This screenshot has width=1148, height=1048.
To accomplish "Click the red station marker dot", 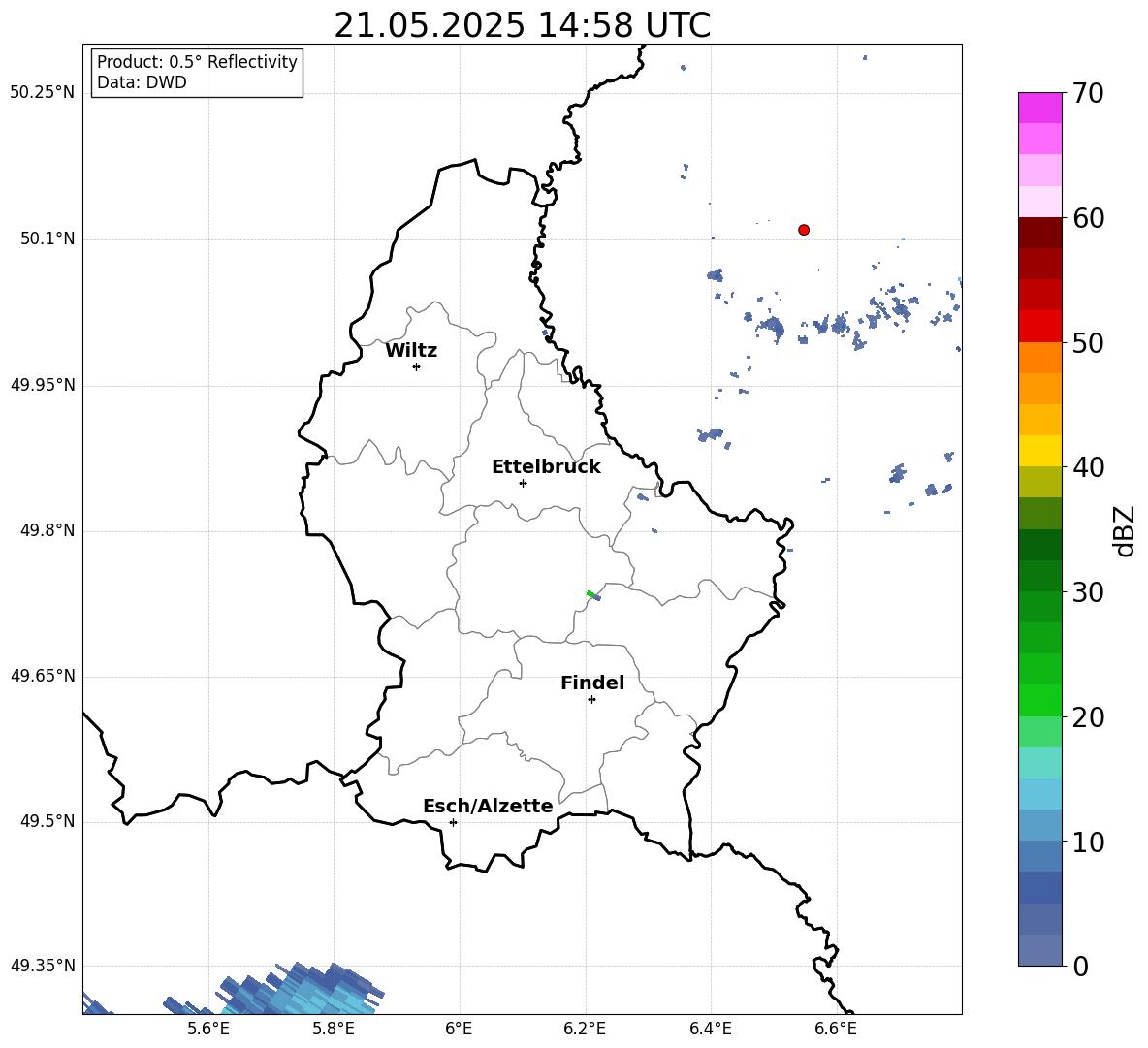I will 804,230.
